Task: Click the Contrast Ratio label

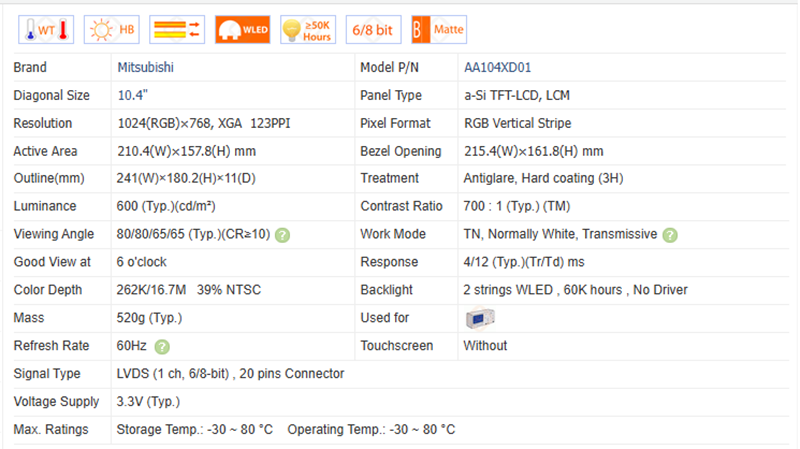Action: click(402, 206)
